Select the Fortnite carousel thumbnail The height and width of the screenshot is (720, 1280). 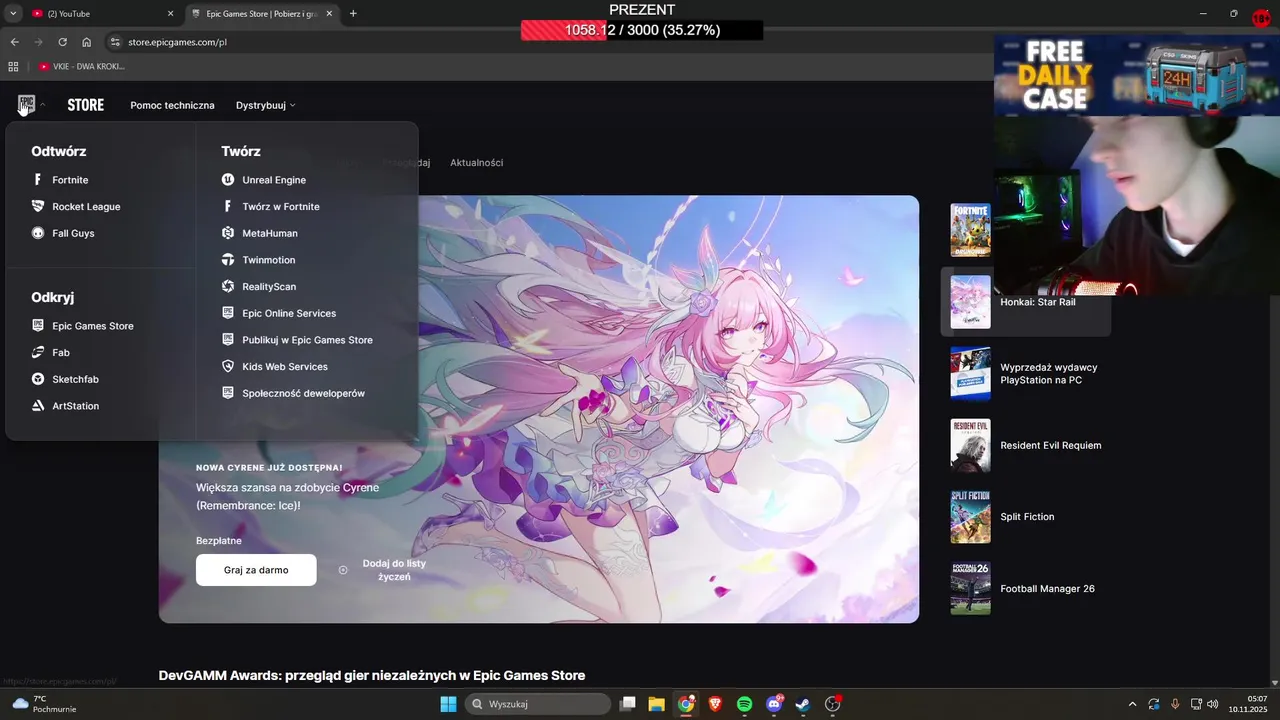pyautogui.click(x=970, y=230)
